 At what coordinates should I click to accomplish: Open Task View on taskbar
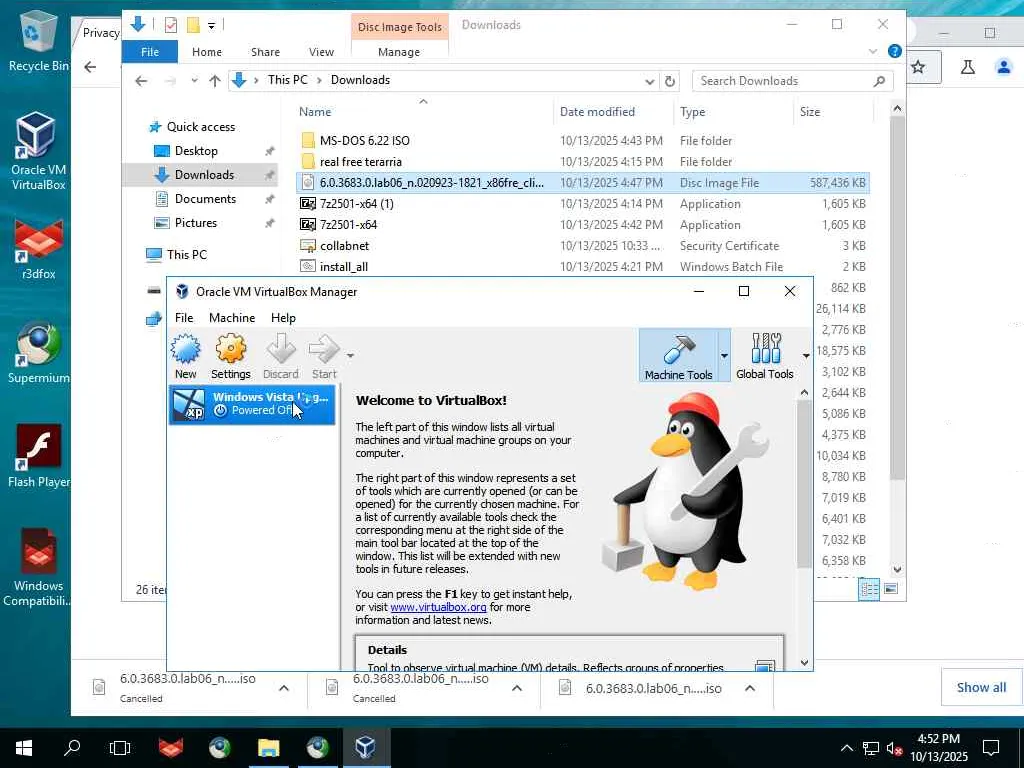(120, 747)
